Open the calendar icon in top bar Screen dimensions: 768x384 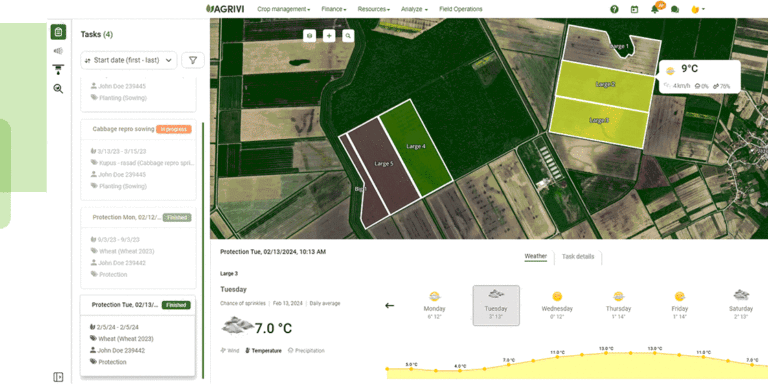tap(634, 9)
